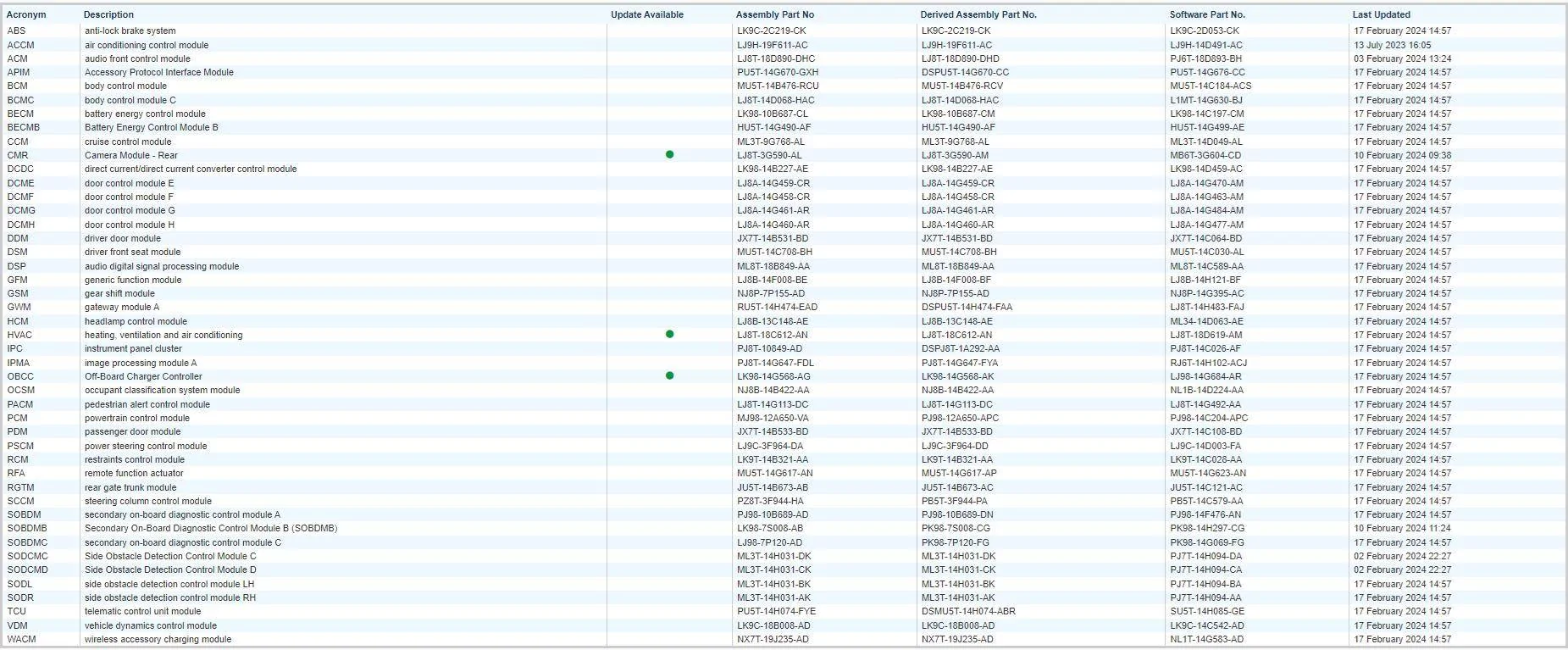Select 'Off-Board Charger Controller' description
This screenshot has height=650, width=1568.
click(x=143, y=377)
